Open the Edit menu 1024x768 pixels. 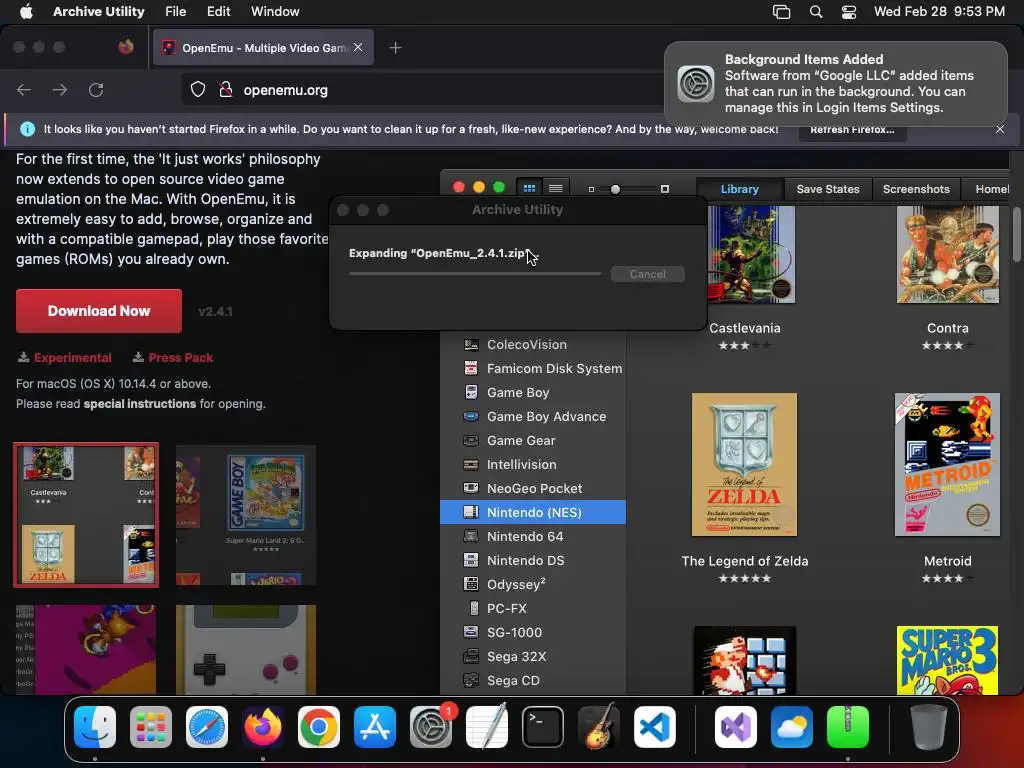pos(218,12)
